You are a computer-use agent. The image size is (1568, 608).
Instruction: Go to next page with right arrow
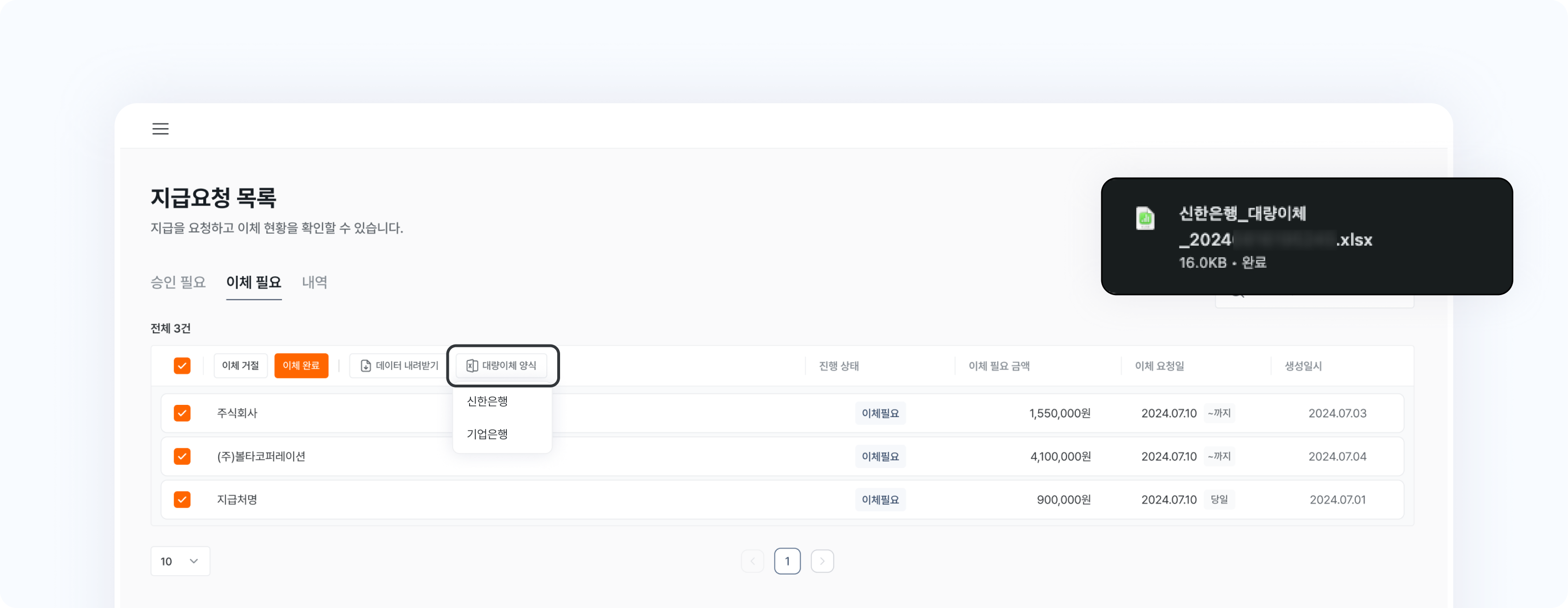point(822,560)
